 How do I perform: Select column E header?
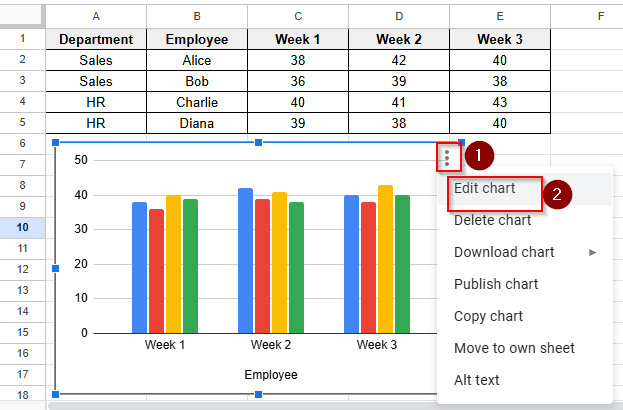pos(500,16)
